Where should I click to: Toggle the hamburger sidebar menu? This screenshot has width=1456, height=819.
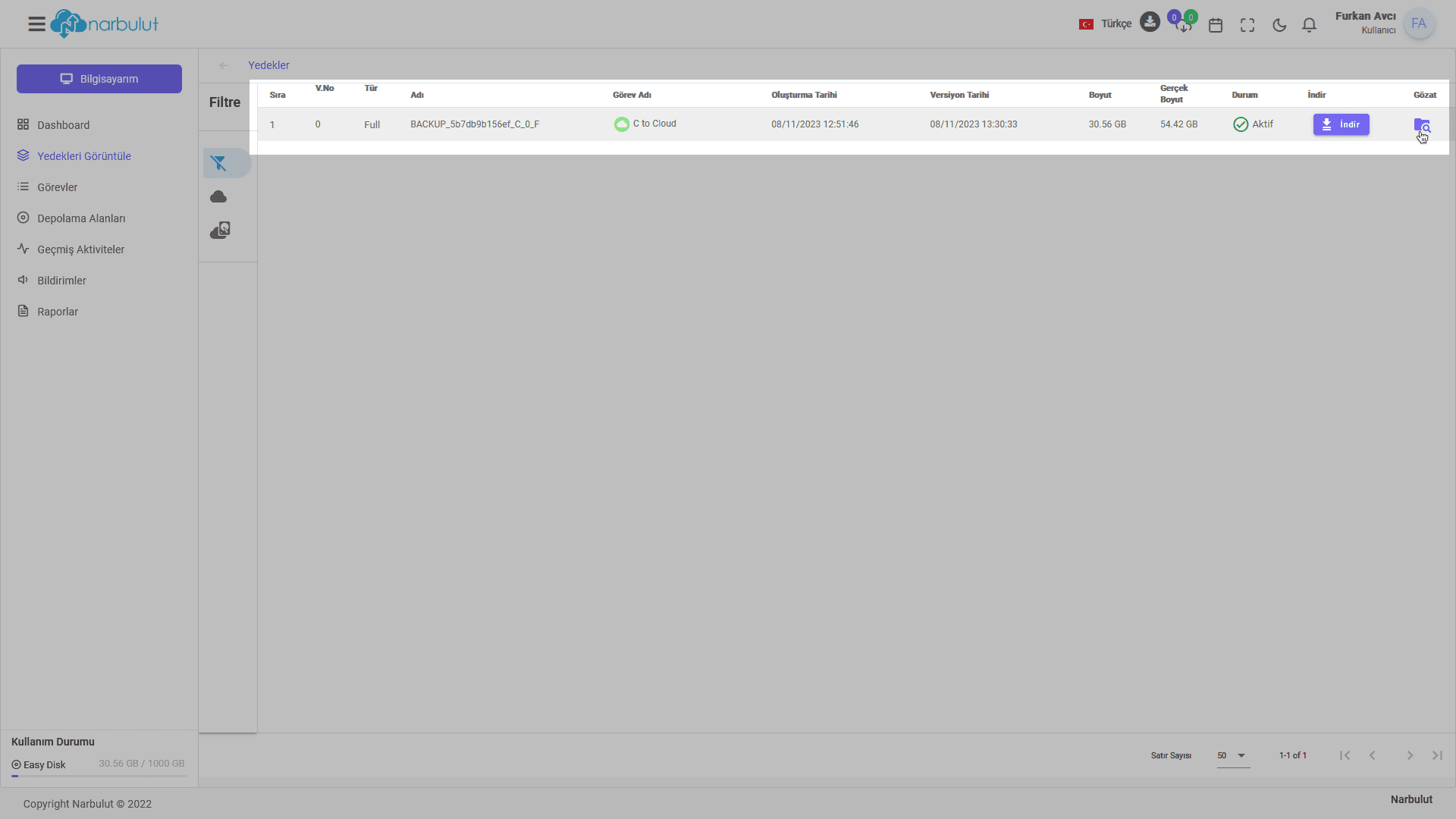click(x=36, y=24)
